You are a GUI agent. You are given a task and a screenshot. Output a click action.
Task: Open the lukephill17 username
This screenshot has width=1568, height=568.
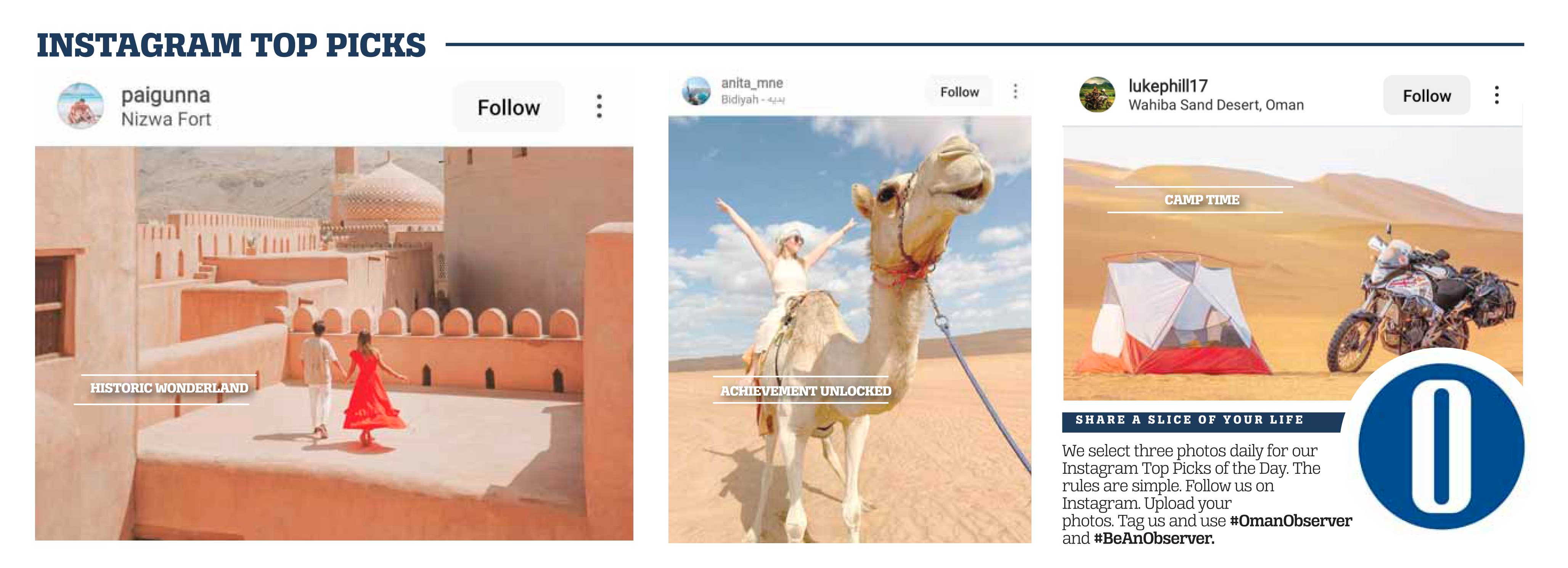1168,86
